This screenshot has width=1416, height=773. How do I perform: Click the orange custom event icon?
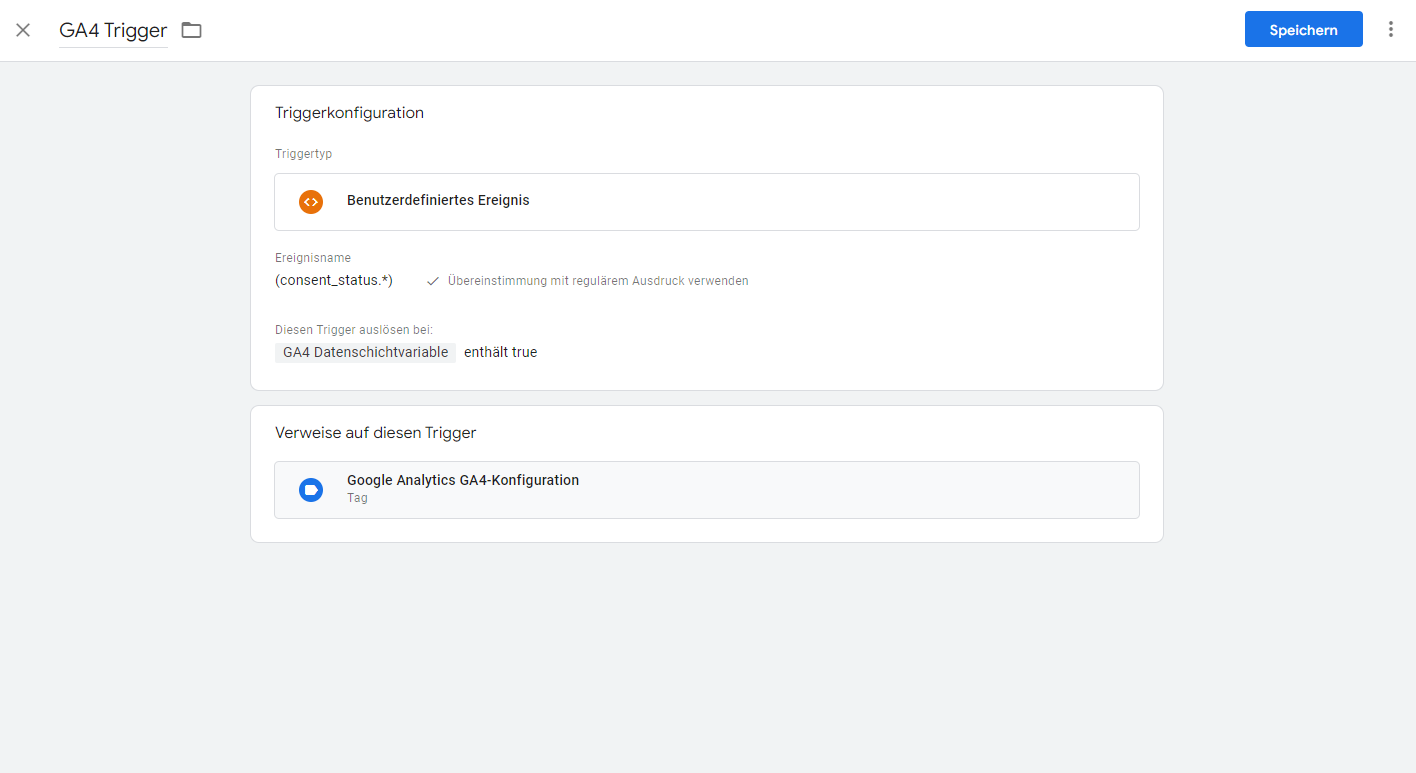(311, 201)
